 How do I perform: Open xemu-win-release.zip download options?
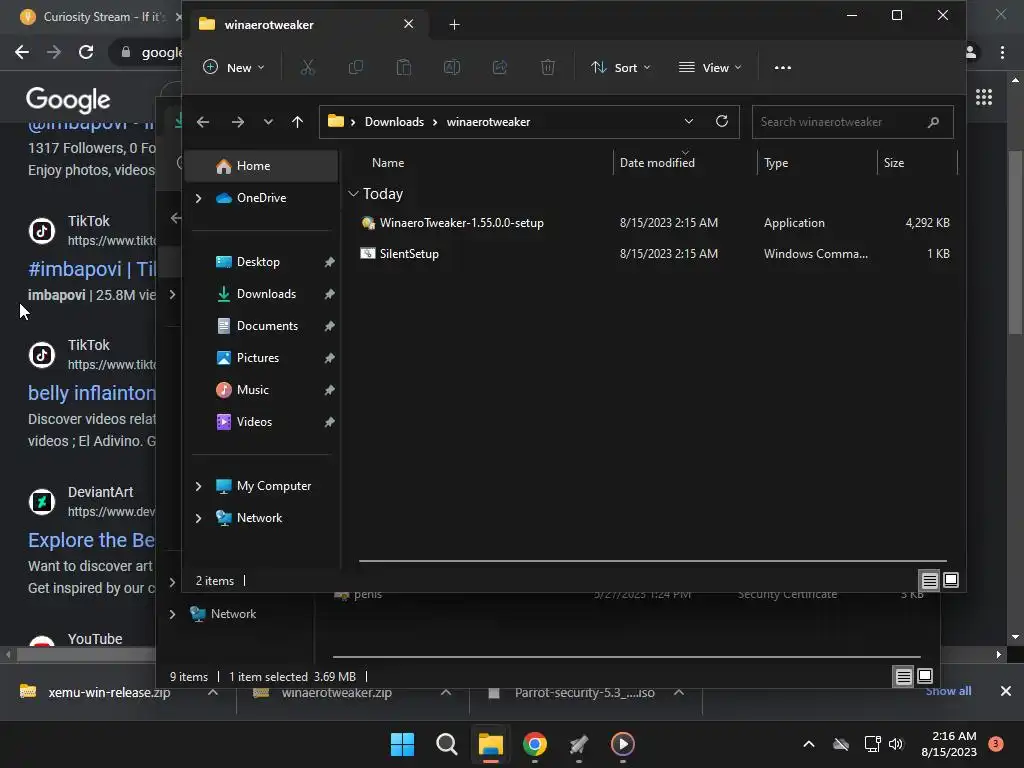click(213, 692)
